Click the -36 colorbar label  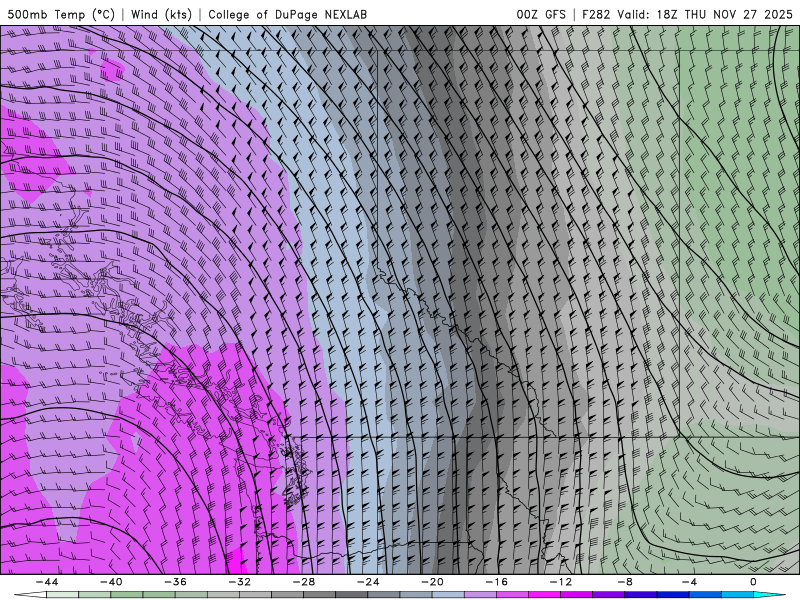click(175, 582)
